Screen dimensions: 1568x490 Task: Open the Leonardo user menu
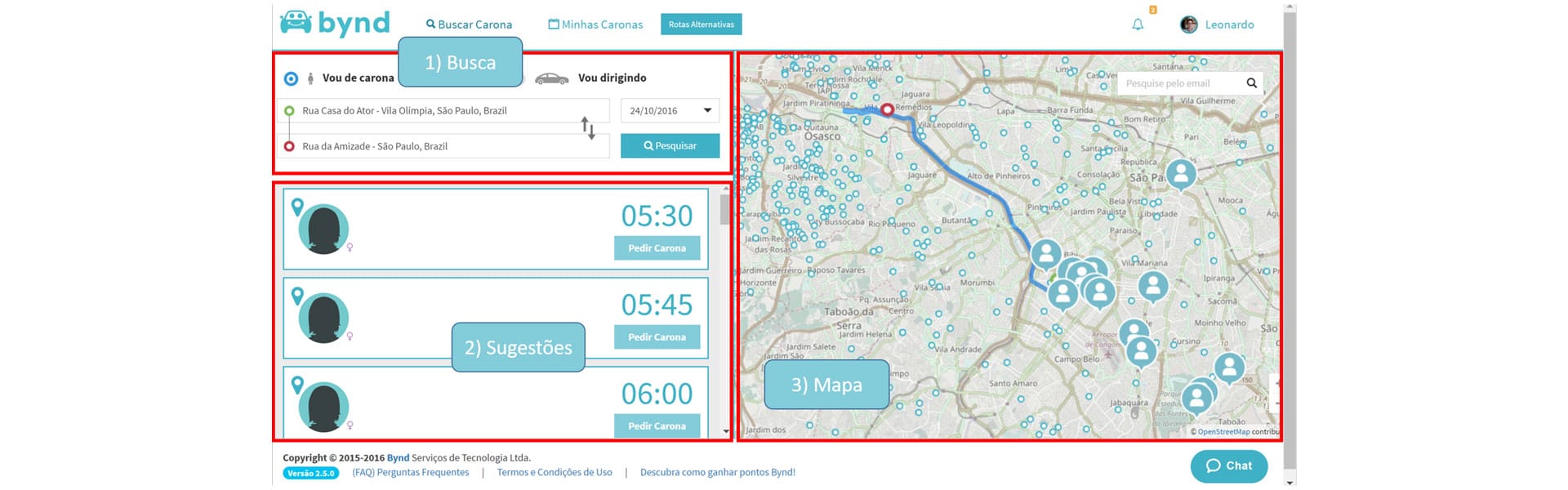[1228, 24]
